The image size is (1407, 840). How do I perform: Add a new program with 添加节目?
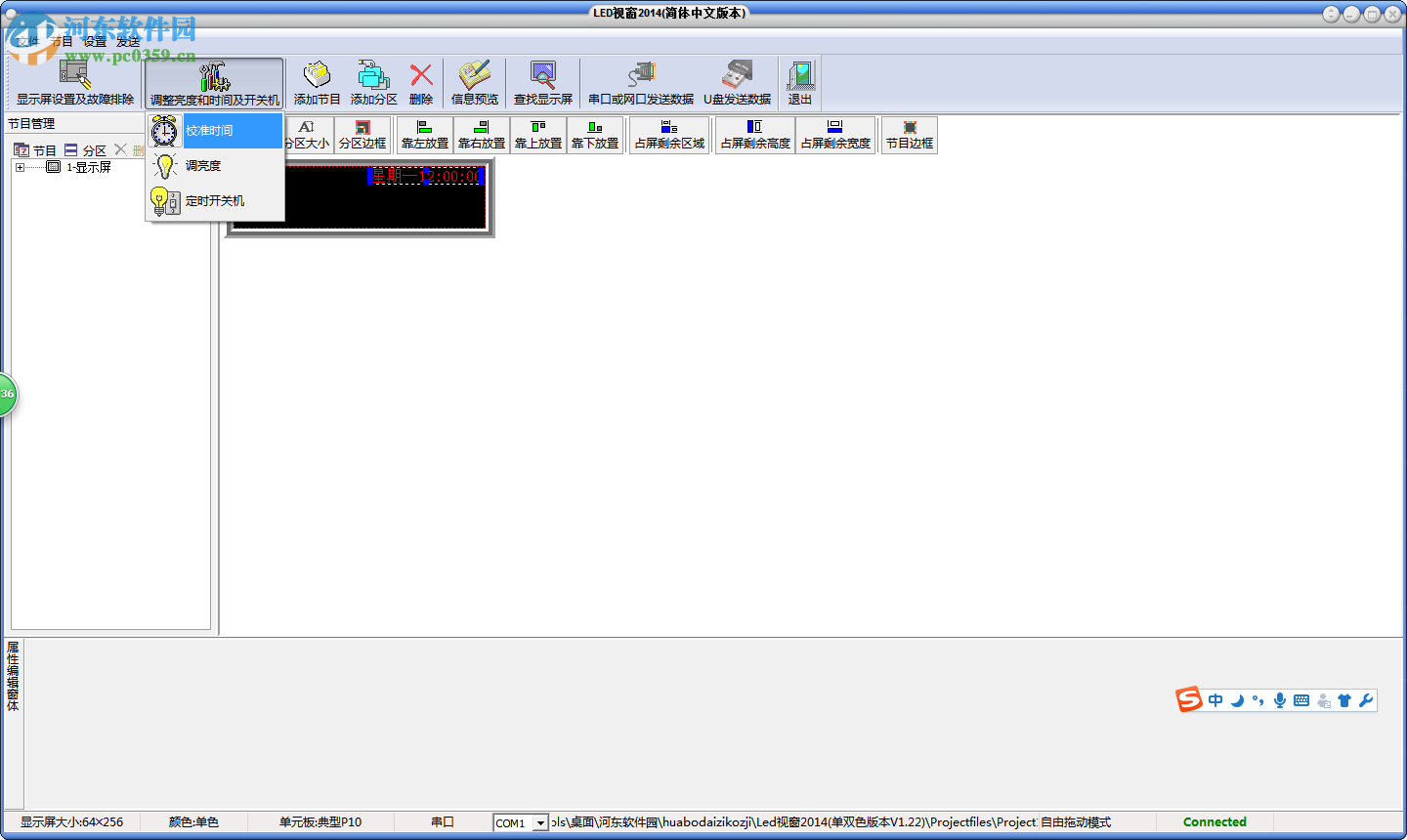point(317,83)
